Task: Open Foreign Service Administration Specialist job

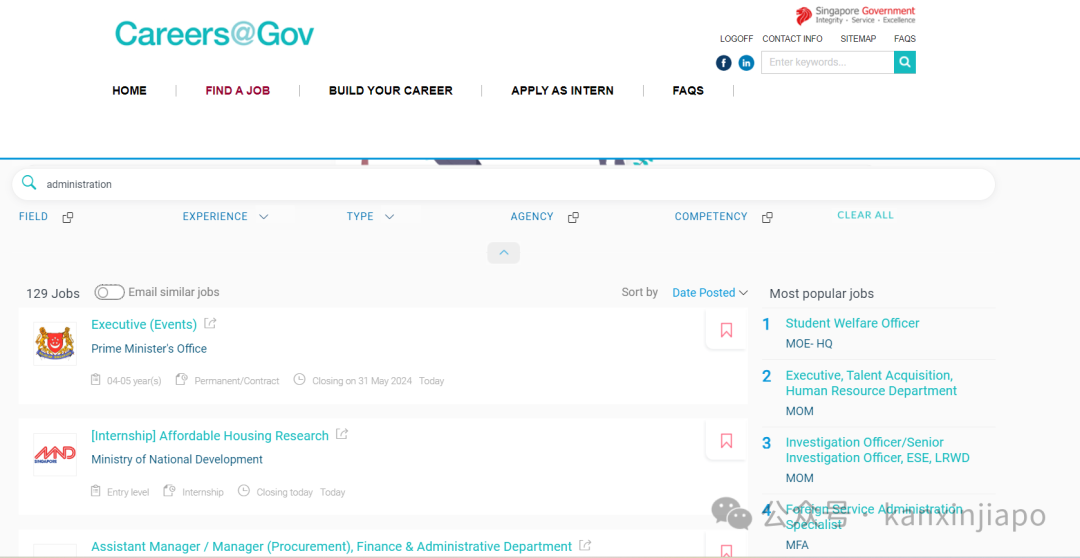Action: [x=874, y=517]
